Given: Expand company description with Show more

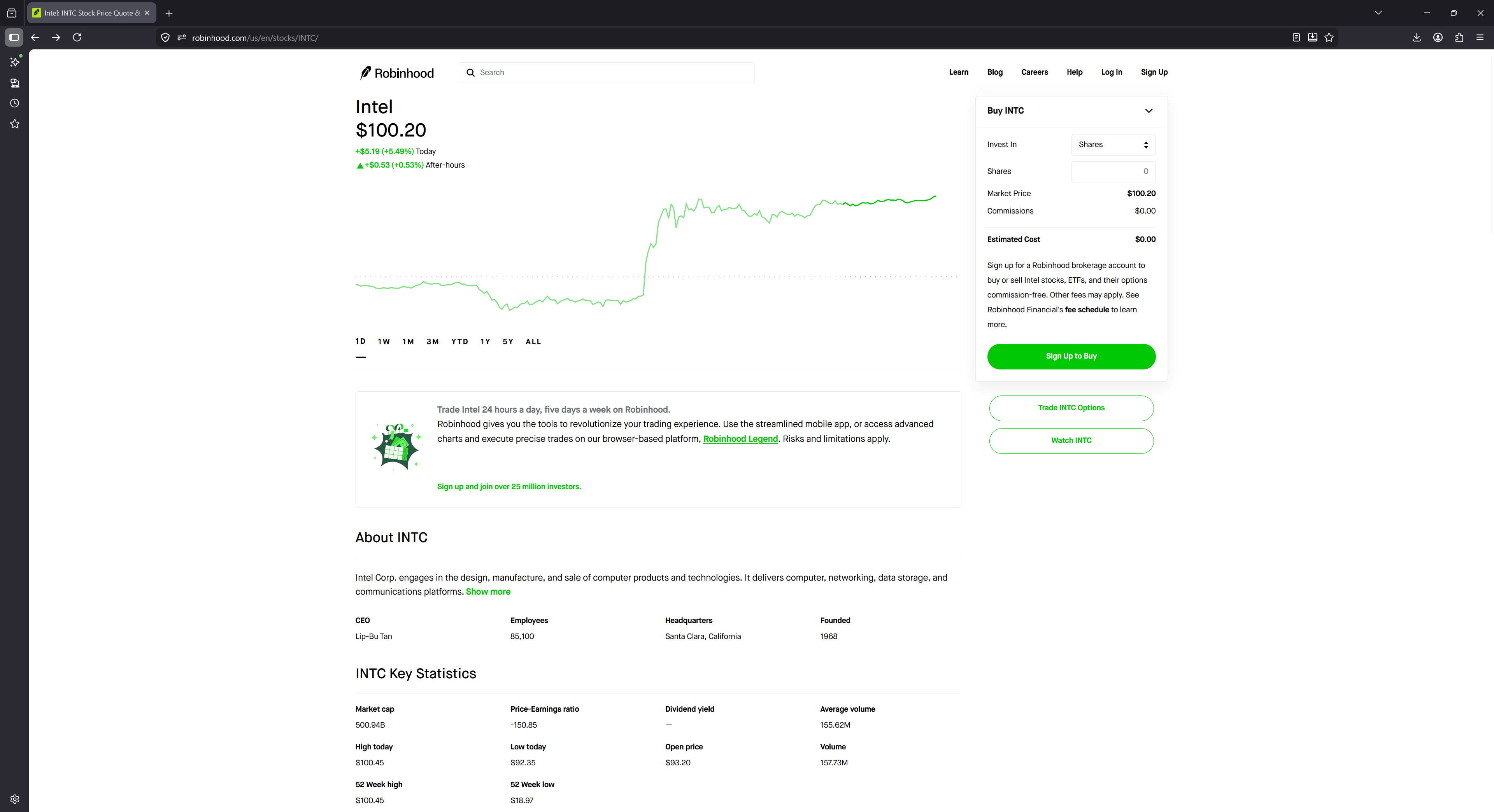Looking at the screenshot, I should (x=488, y=592).
